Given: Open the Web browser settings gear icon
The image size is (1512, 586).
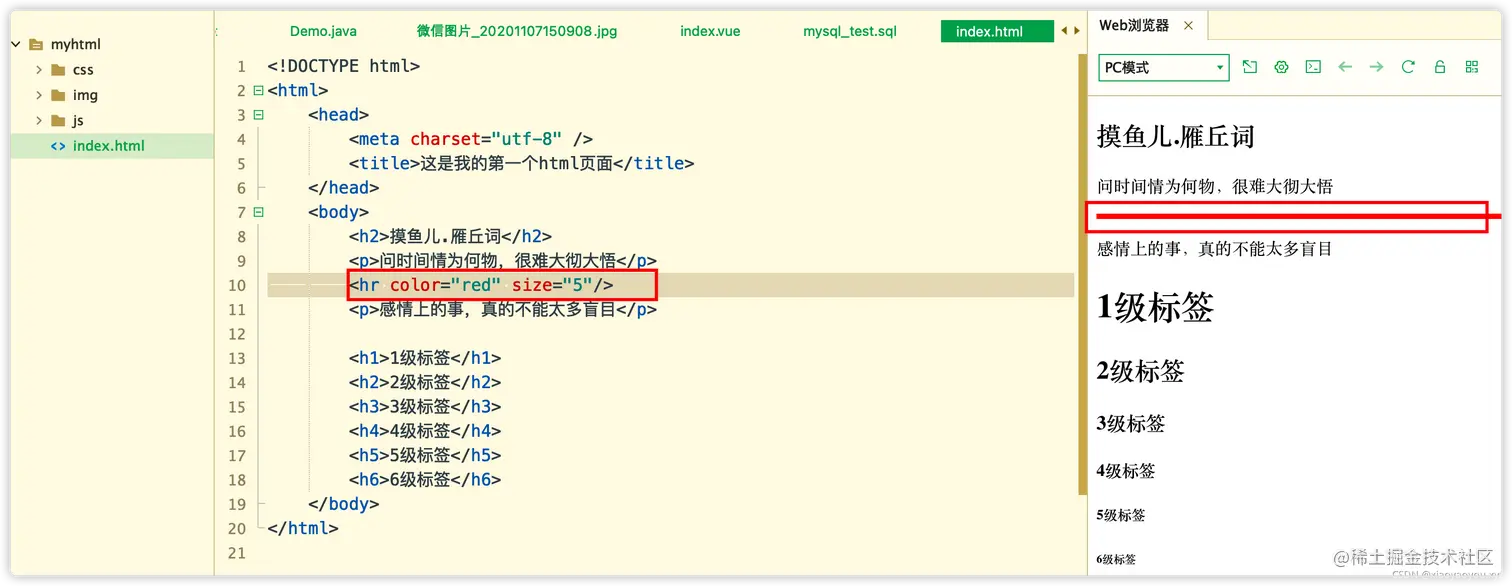Looking at the screenshot, I should (1281, 67).
